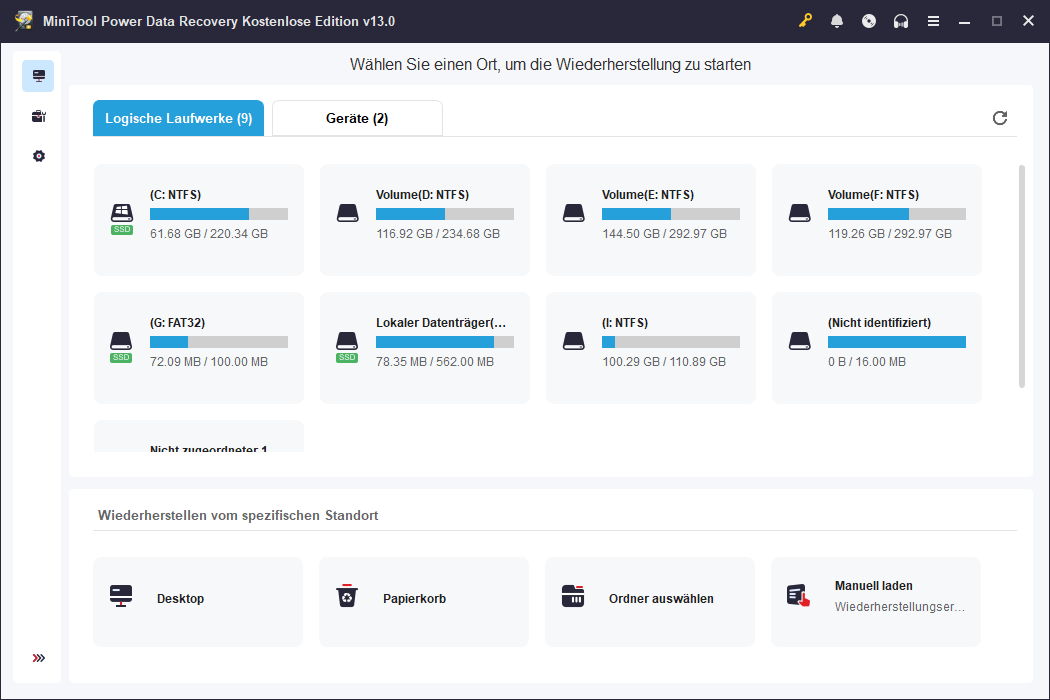The height and width of the screenshot is (700, 1050).
Task: Click the 72.09 MB / 100.00 MB text
Action: (209, 362)
